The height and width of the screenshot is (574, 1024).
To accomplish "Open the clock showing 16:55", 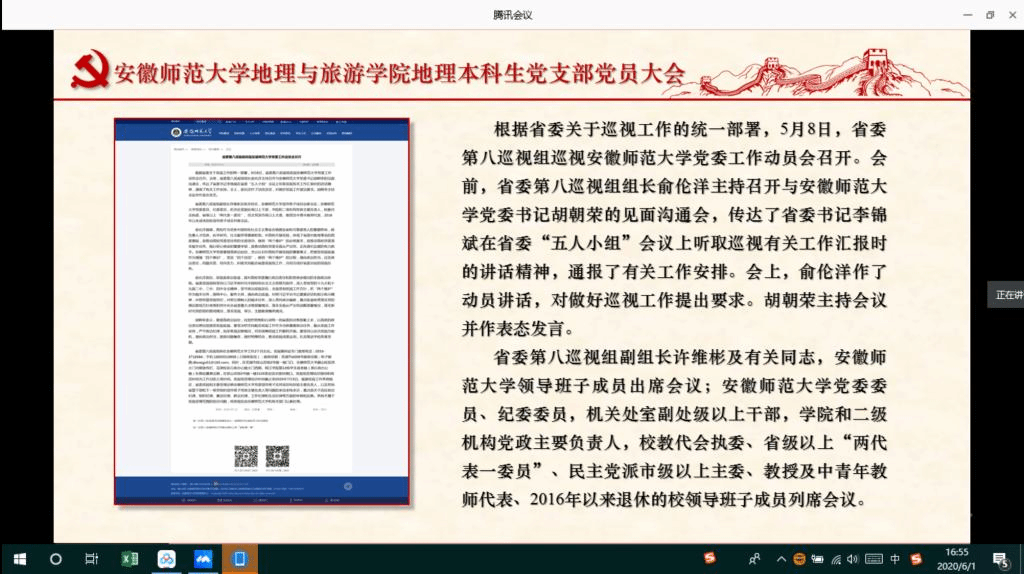I will click(957, 558).
